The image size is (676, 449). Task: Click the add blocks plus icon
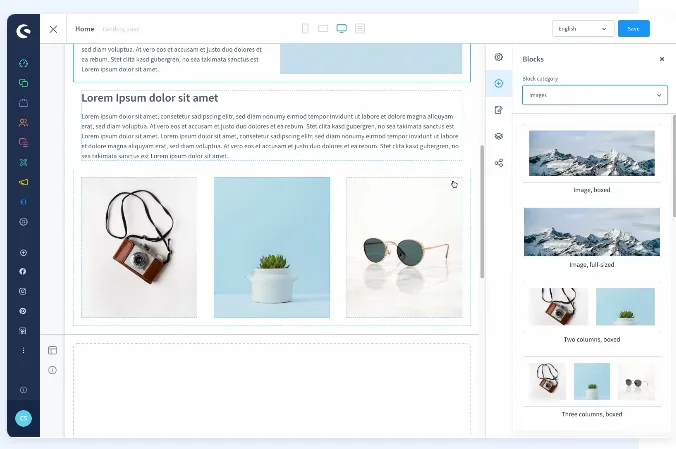(x=499, y=83)
